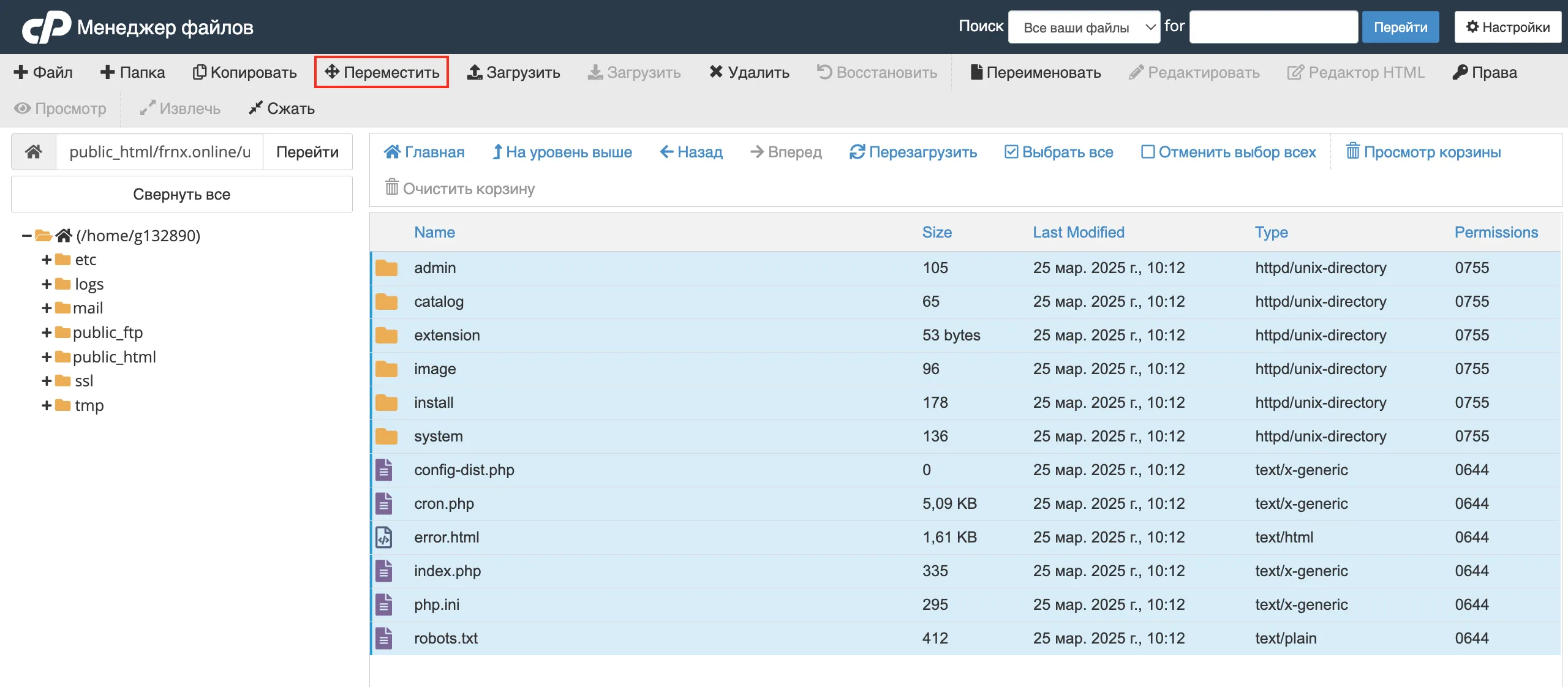Screen dimensions: 1568x687
Task: Click the active Загрузить upload button
Action: click(514, 72)
